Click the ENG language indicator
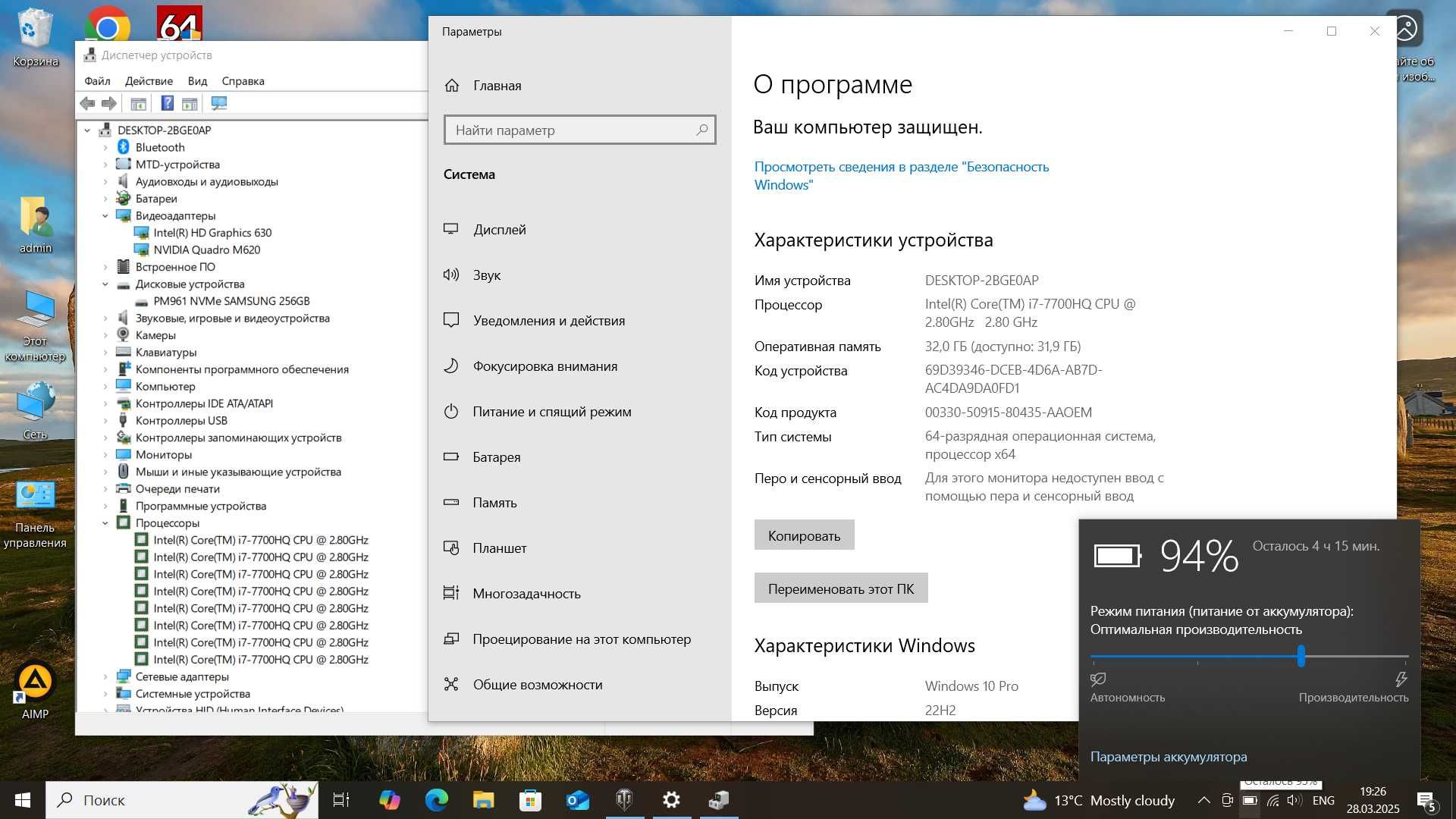 coord(1323,800)
